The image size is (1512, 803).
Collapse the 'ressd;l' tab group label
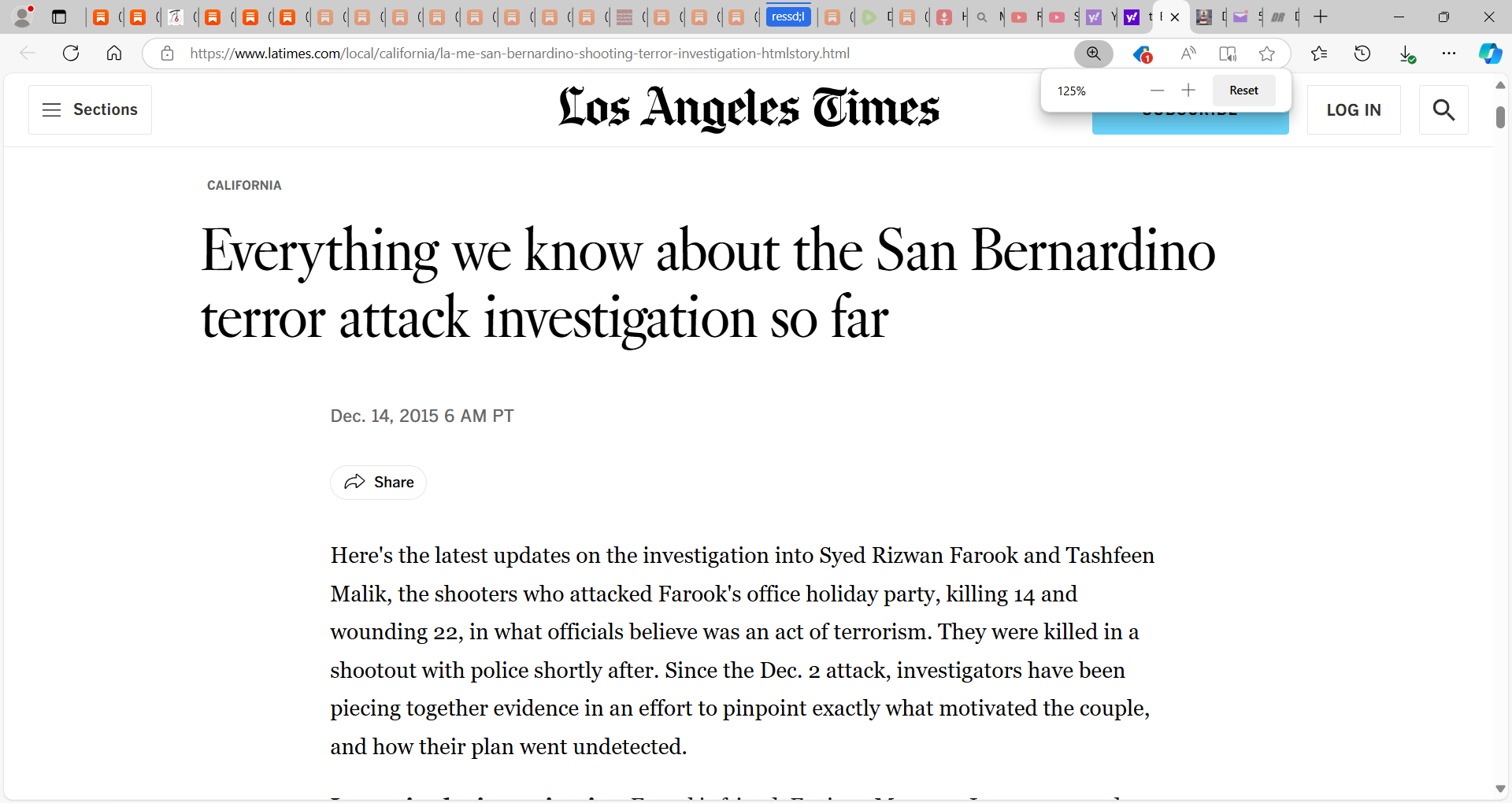788,17
